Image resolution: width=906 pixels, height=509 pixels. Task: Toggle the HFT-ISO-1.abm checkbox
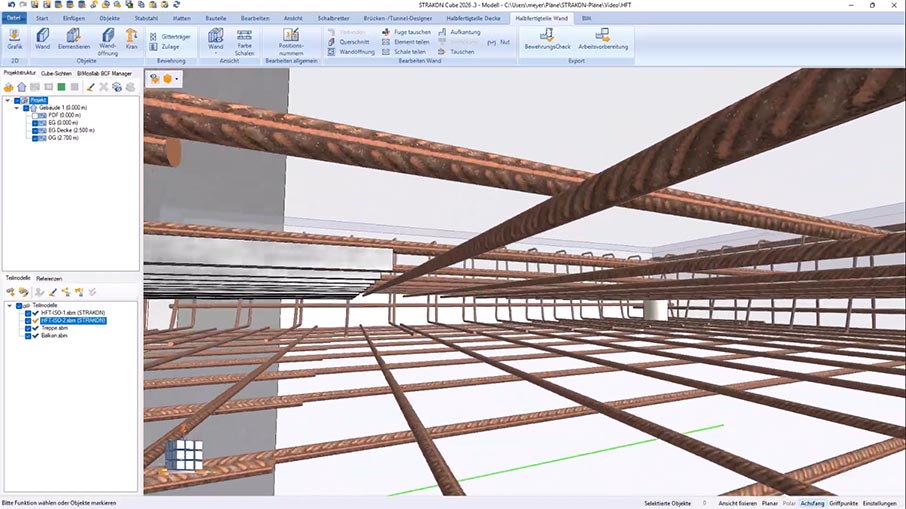(x=27, y=313)
